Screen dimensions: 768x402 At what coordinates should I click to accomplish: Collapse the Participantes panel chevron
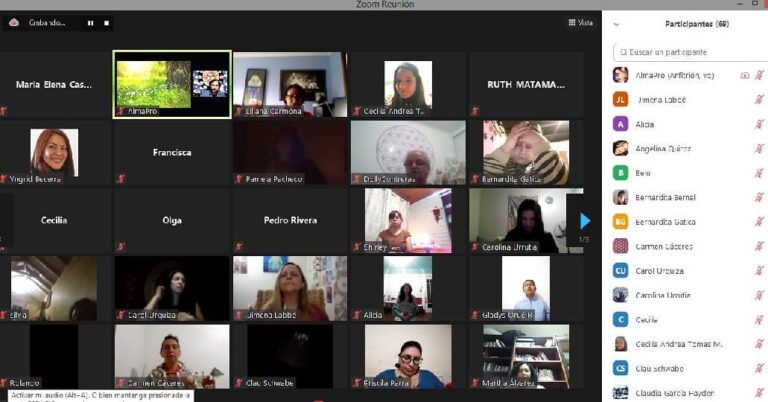(x=616, y=24)
